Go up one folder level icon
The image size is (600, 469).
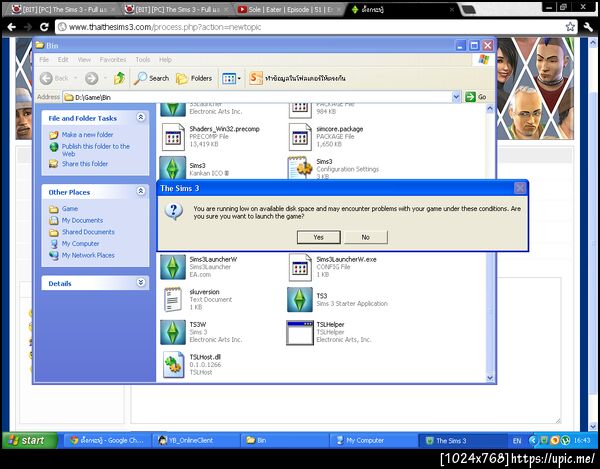tap(119, 78)
